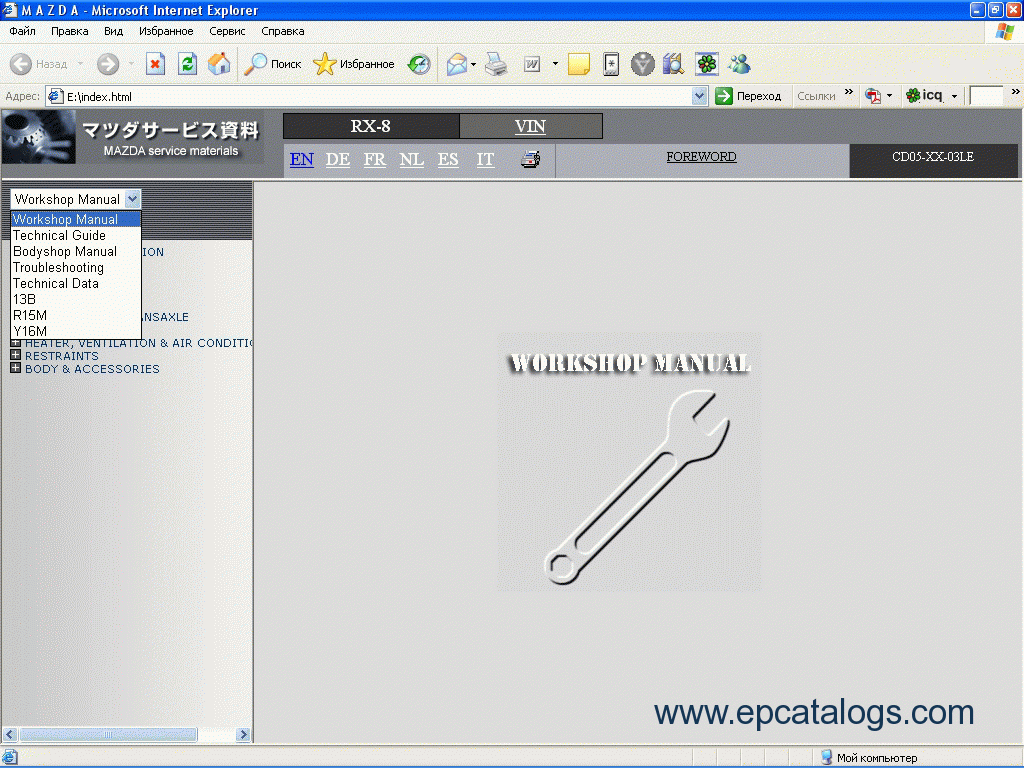
Task: Stop page loading with red X icon
Action: 155,64
